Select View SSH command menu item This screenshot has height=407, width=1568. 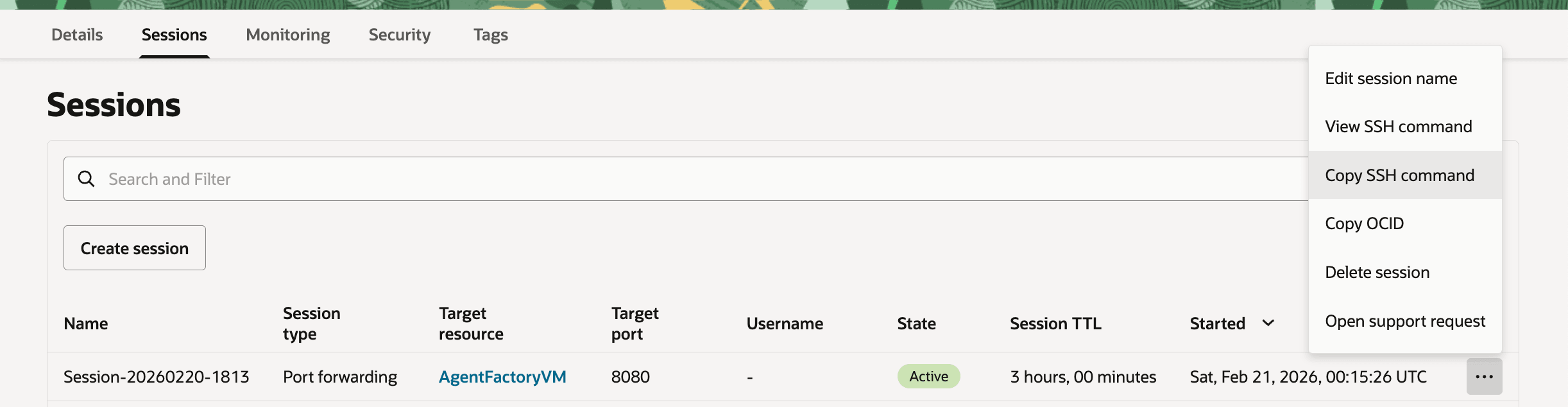click(1399, 126)
